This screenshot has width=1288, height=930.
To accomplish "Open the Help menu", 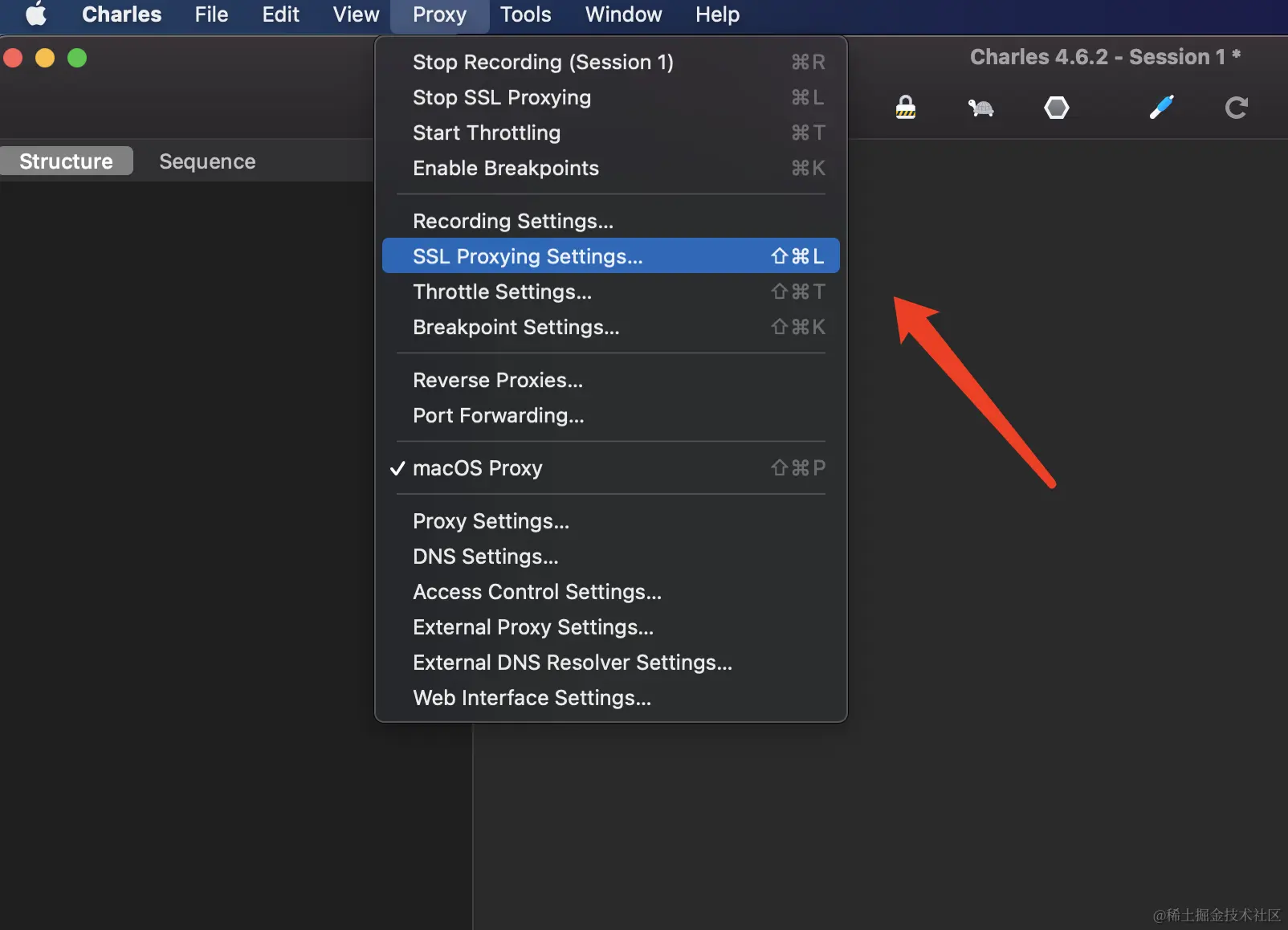I will point(718,14).
